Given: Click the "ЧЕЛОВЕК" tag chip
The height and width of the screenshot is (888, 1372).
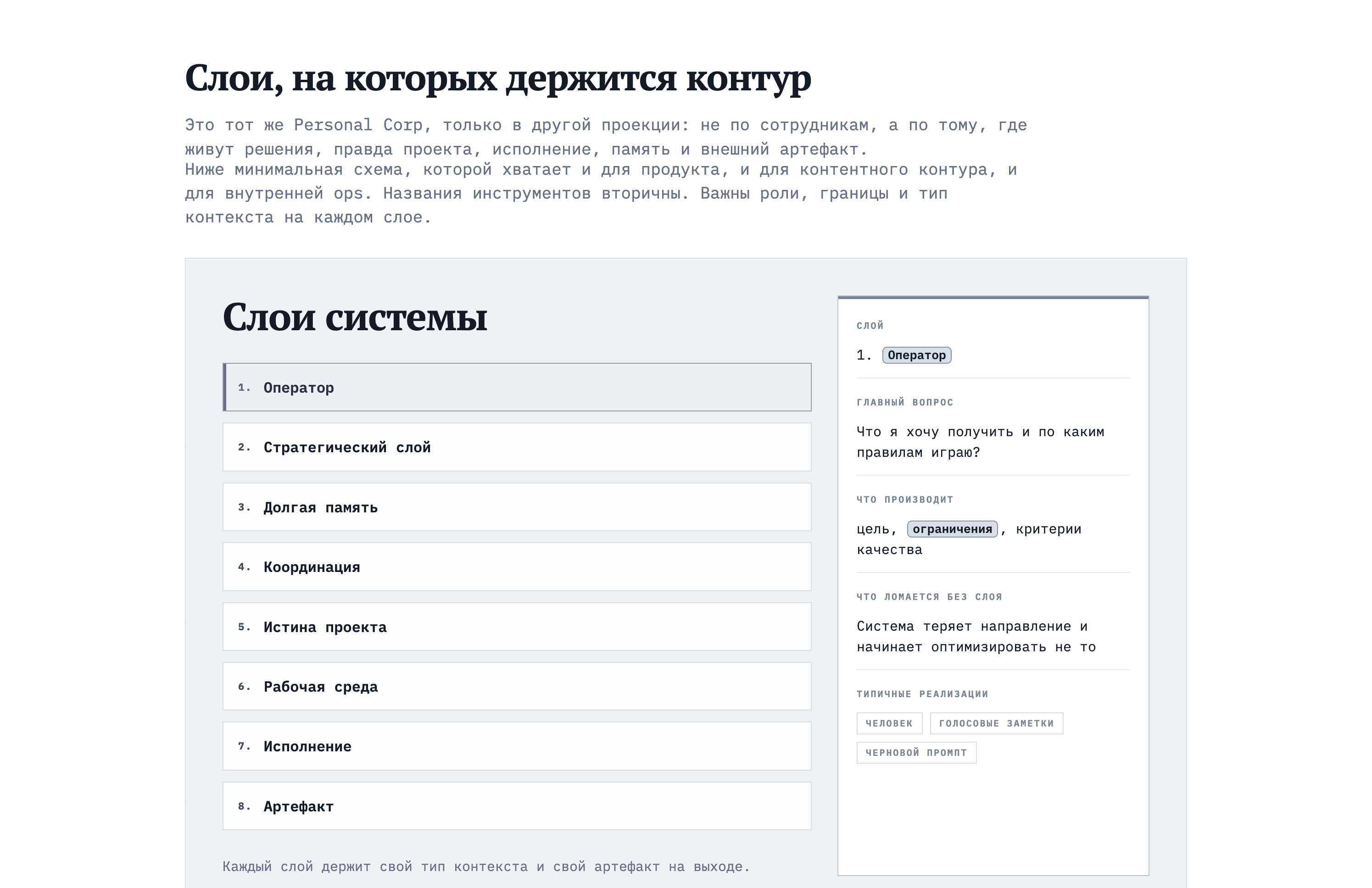Looking at the screenshot, I should pyautogui.click(x=889, y=723).
